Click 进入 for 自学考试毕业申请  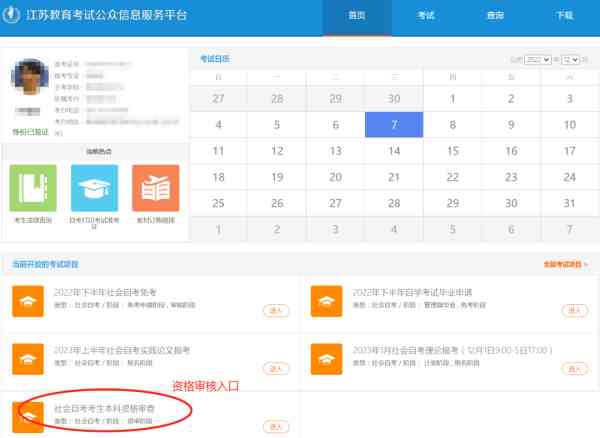574,311
